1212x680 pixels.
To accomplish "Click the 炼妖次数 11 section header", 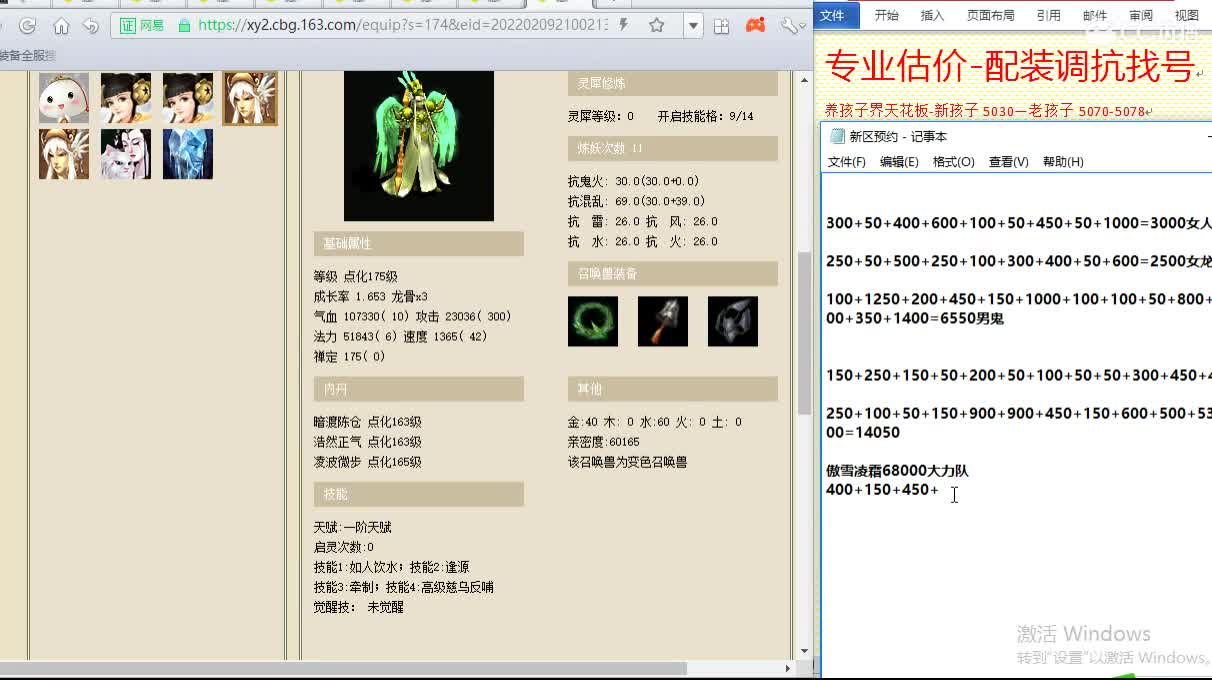I will coord(673,149).
